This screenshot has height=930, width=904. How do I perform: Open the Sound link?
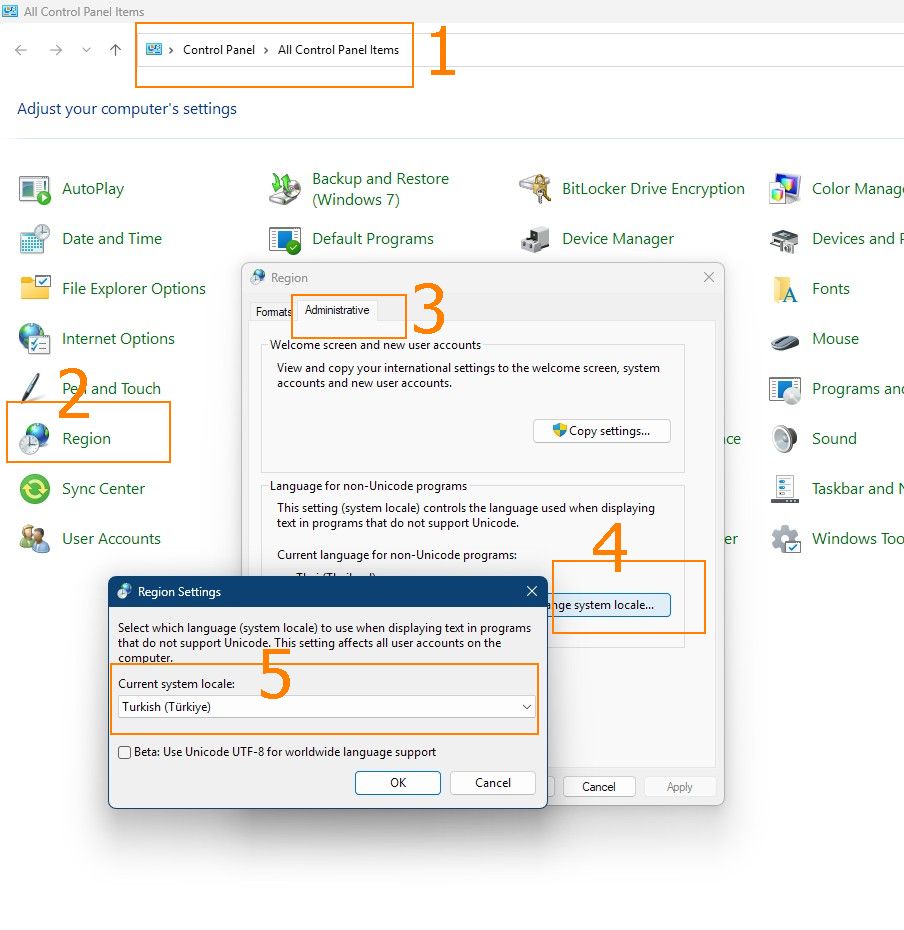pyautogui.click(x=834, y=438)
